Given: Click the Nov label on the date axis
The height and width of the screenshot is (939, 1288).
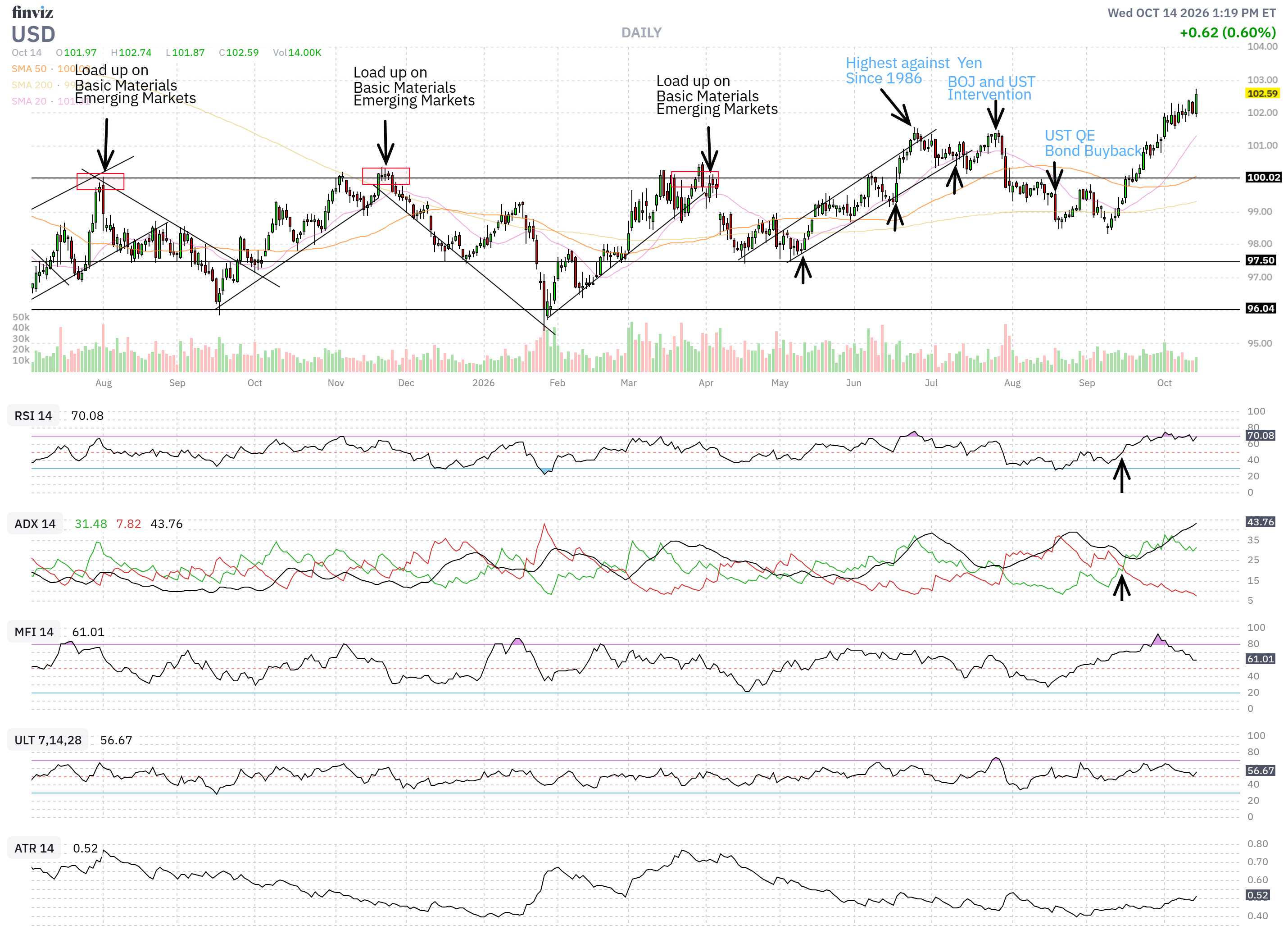Looking at the screenshot, I should tap(336, 383).
